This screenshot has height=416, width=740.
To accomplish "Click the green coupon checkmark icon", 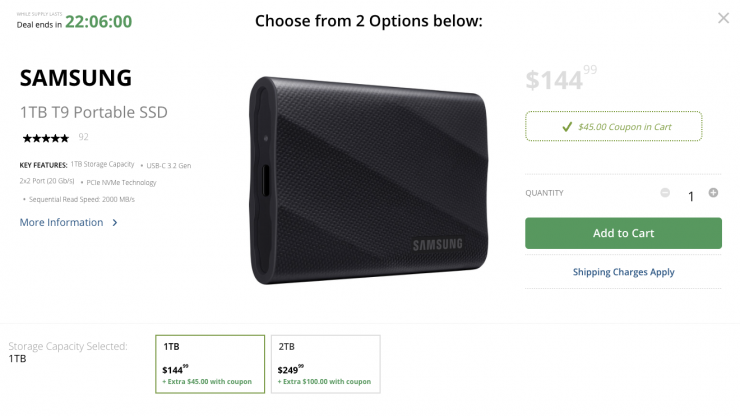I will point(567,127).
